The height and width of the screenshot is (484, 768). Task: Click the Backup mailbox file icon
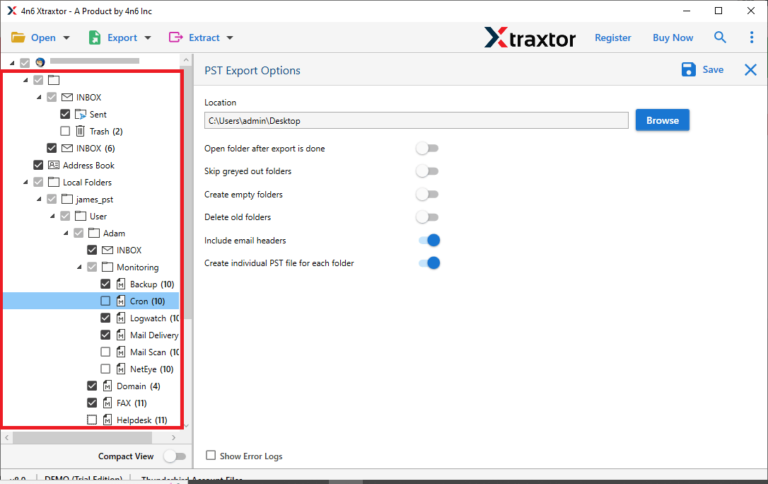(x=120, y=284)
